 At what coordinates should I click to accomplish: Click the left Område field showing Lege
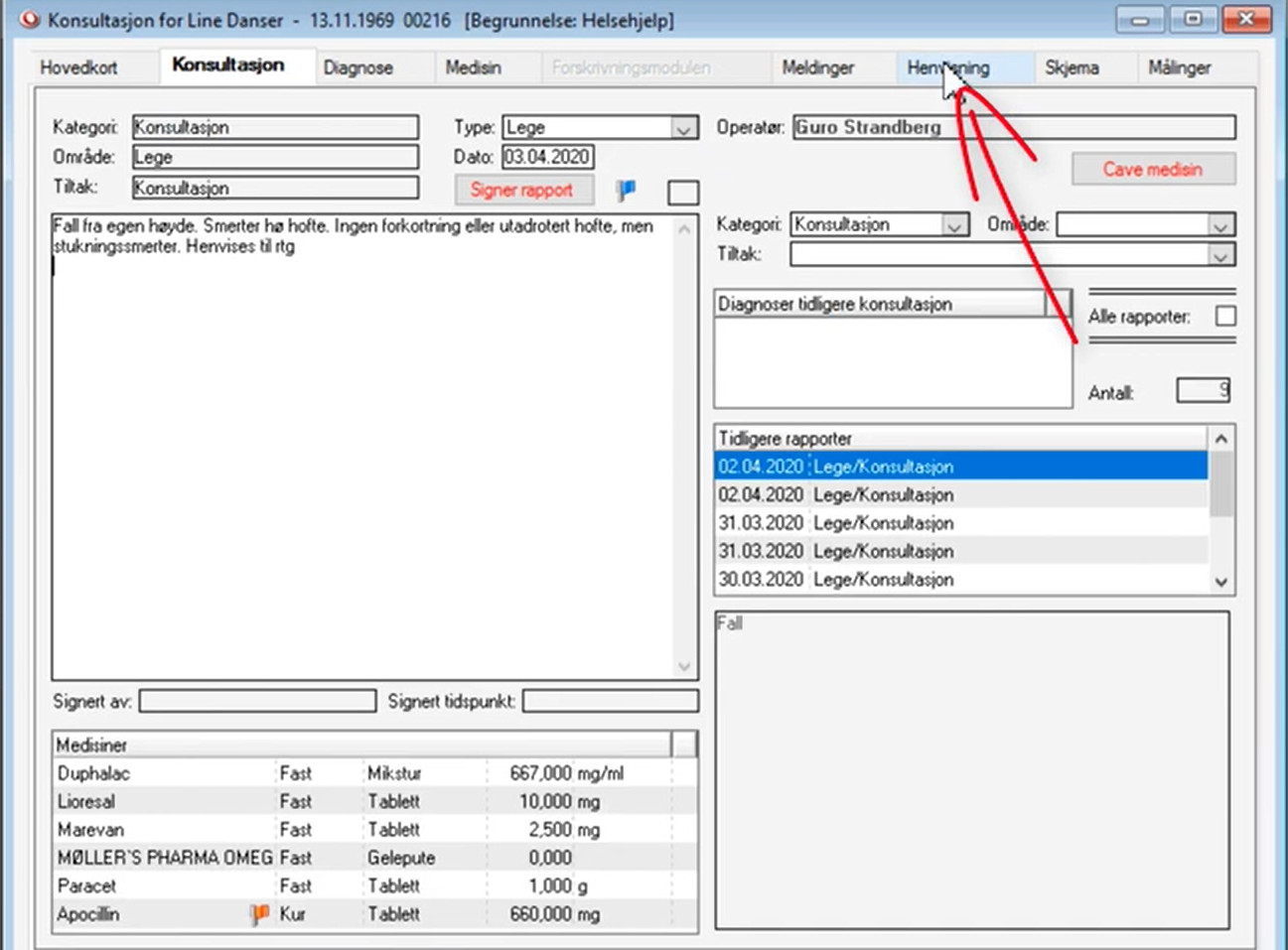(275, 157)
